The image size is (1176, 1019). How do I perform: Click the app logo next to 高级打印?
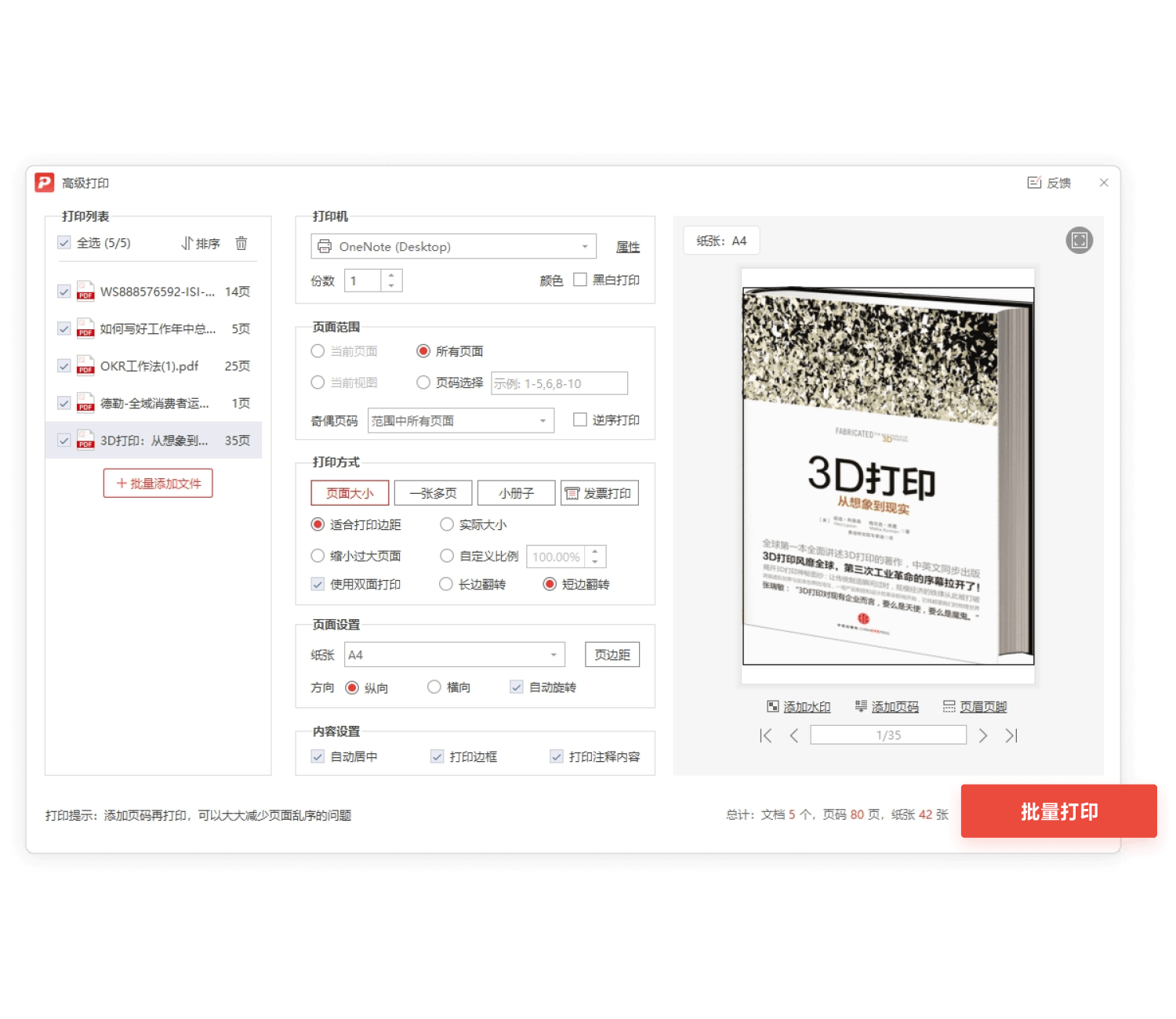(45, 183)
